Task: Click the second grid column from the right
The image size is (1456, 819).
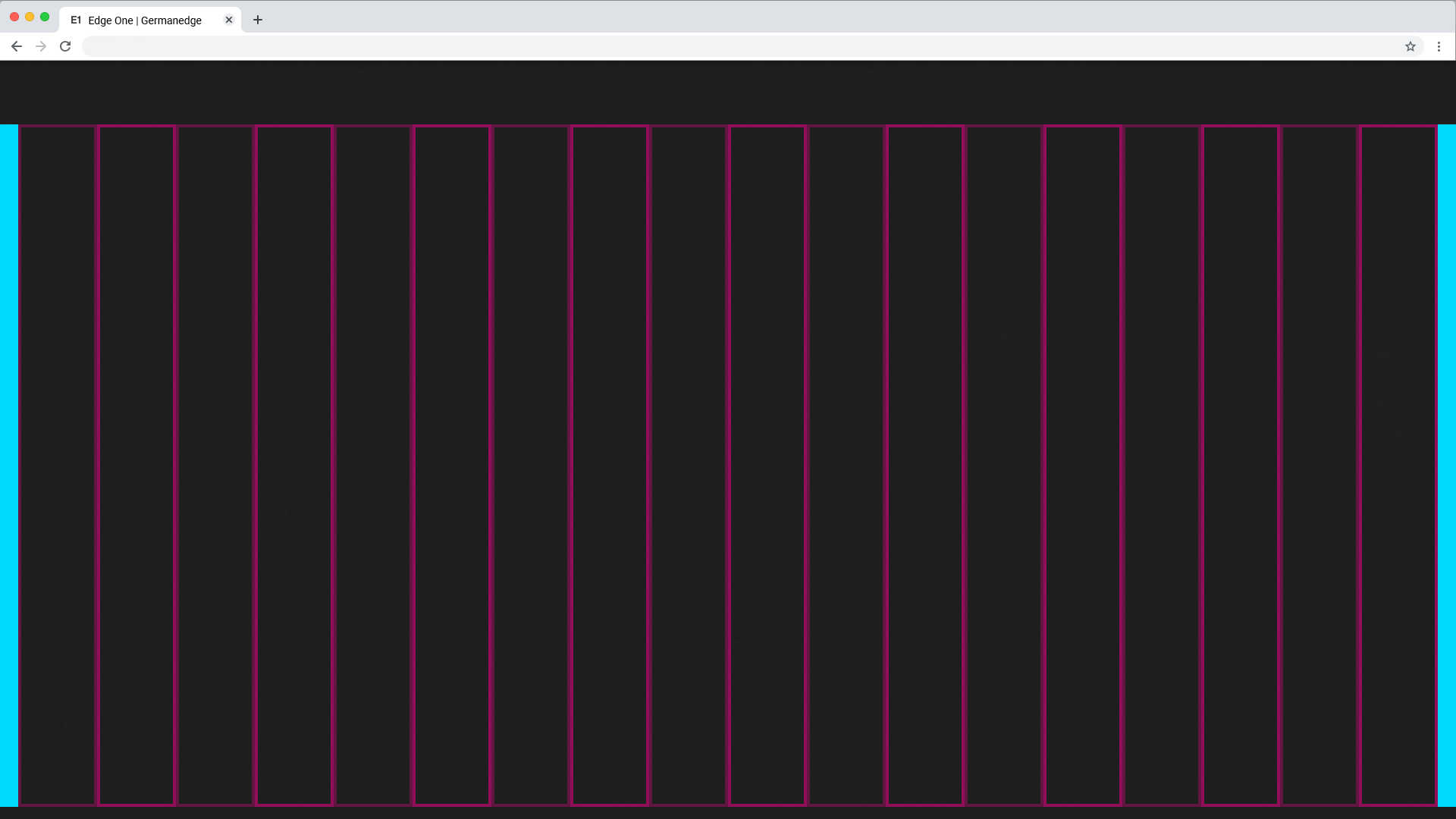Action: point(1319,464)
